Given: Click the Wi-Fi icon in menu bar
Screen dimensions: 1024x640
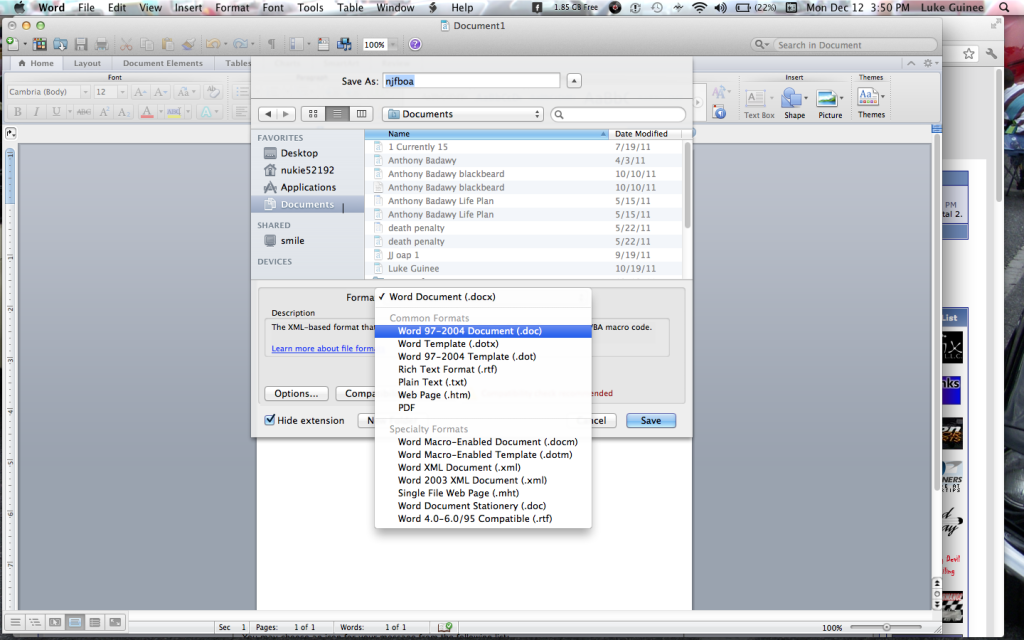Looking at the screenshot, I should click(699, 8).
